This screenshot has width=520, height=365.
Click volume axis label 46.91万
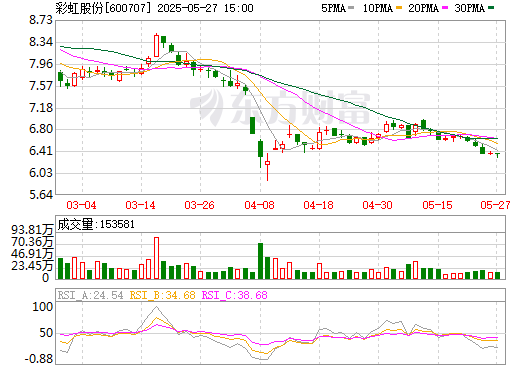click(x=32, y=254)
